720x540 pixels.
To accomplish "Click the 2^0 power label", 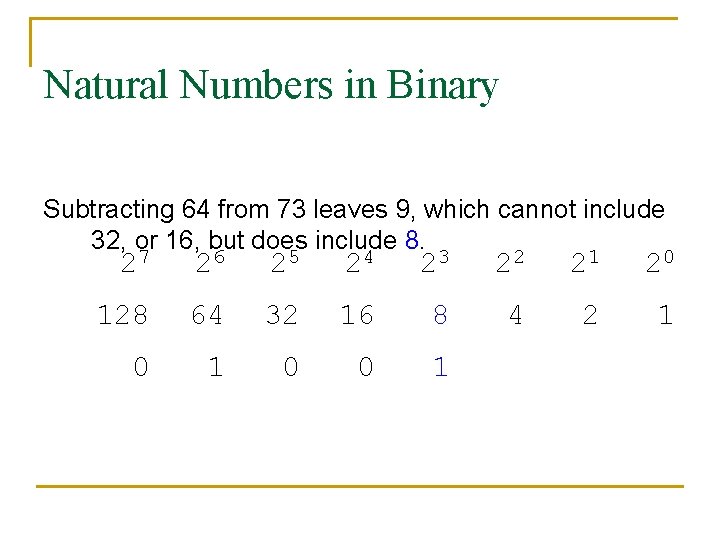I will pos(660,264).
